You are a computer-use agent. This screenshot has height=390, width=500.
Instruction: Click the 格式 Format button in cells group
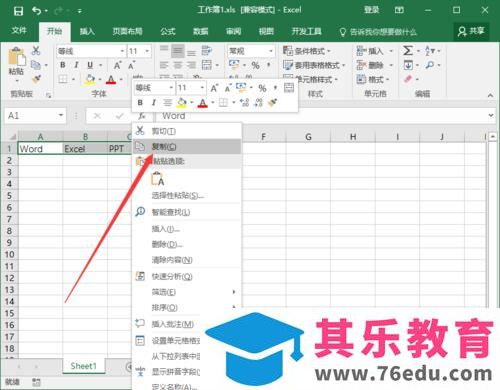click(x=373, y=79)
